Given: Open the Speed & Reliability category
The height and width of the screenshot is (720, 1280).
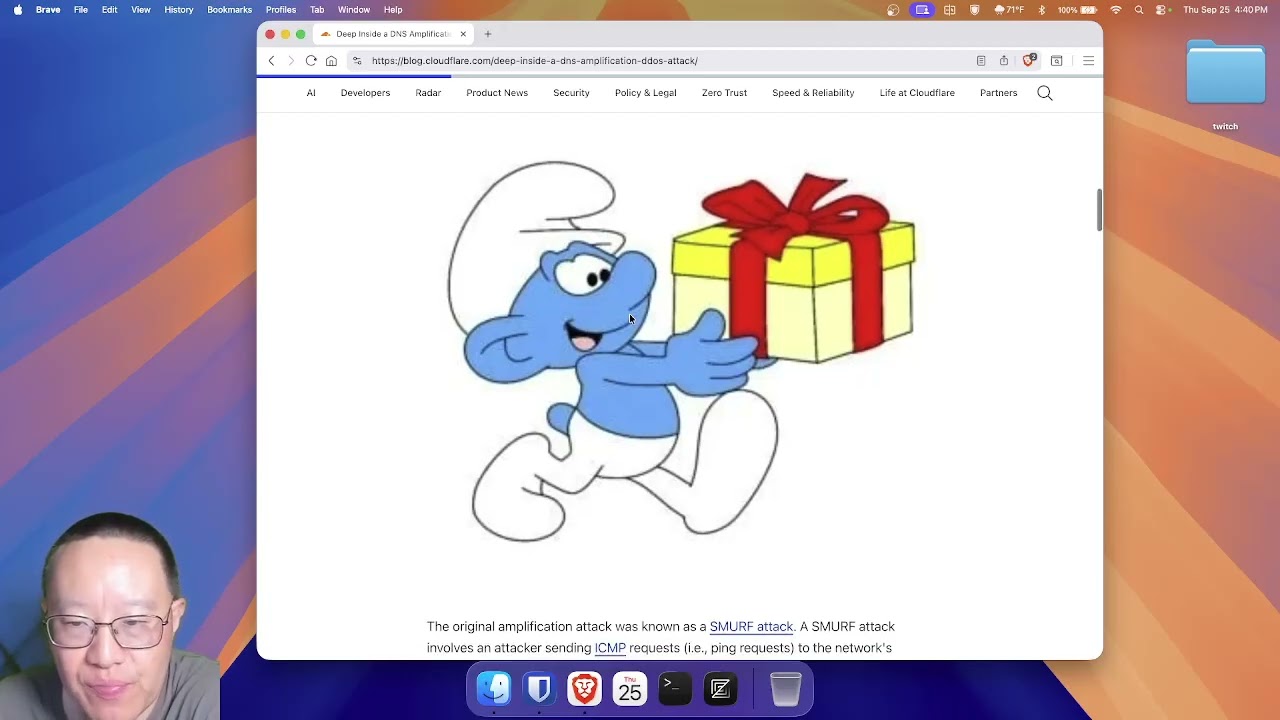Looking at the screenshot, I should 813,93.
